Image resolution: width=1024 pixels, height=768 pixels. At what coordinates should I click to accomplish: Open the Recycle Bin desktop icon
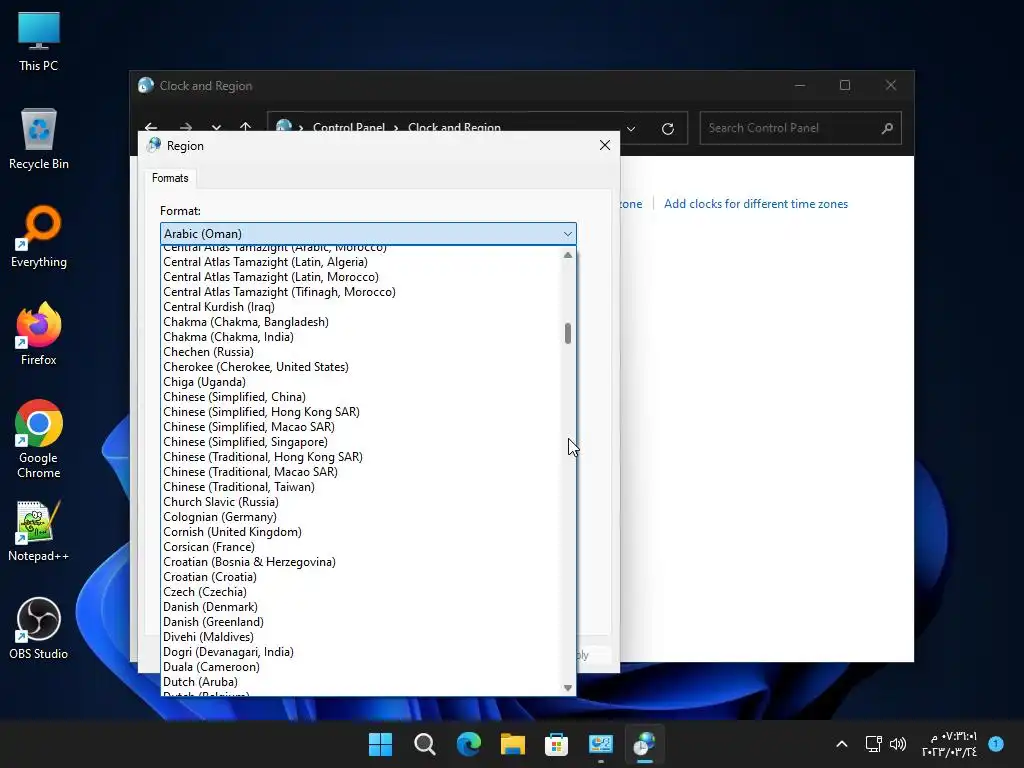(x=39, y=139)
